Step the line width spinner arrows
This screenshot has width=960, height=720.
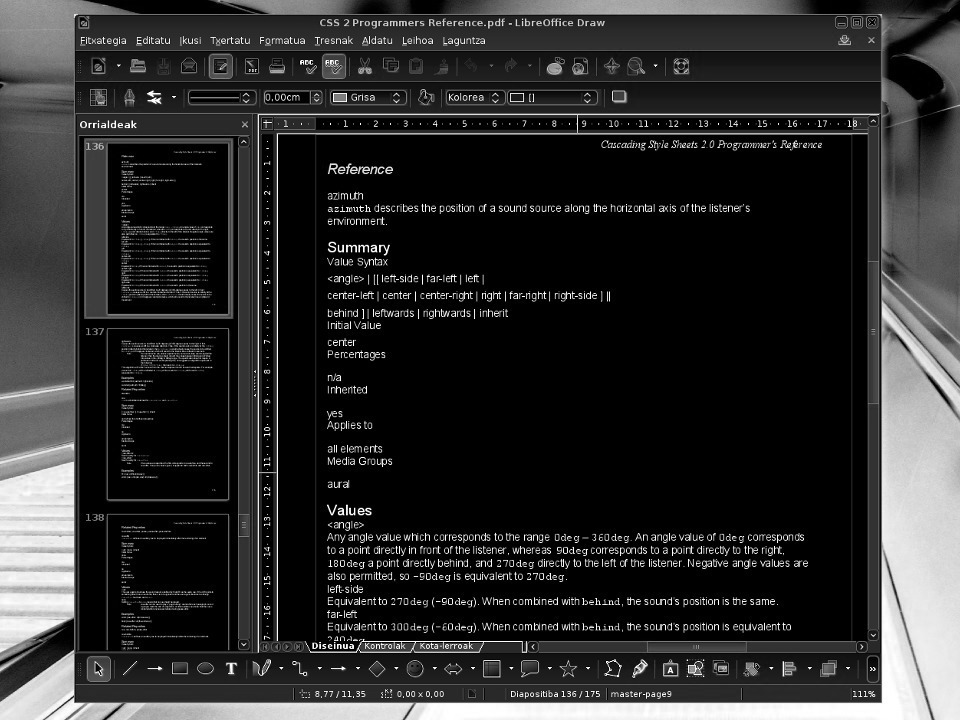coord(317,97)
